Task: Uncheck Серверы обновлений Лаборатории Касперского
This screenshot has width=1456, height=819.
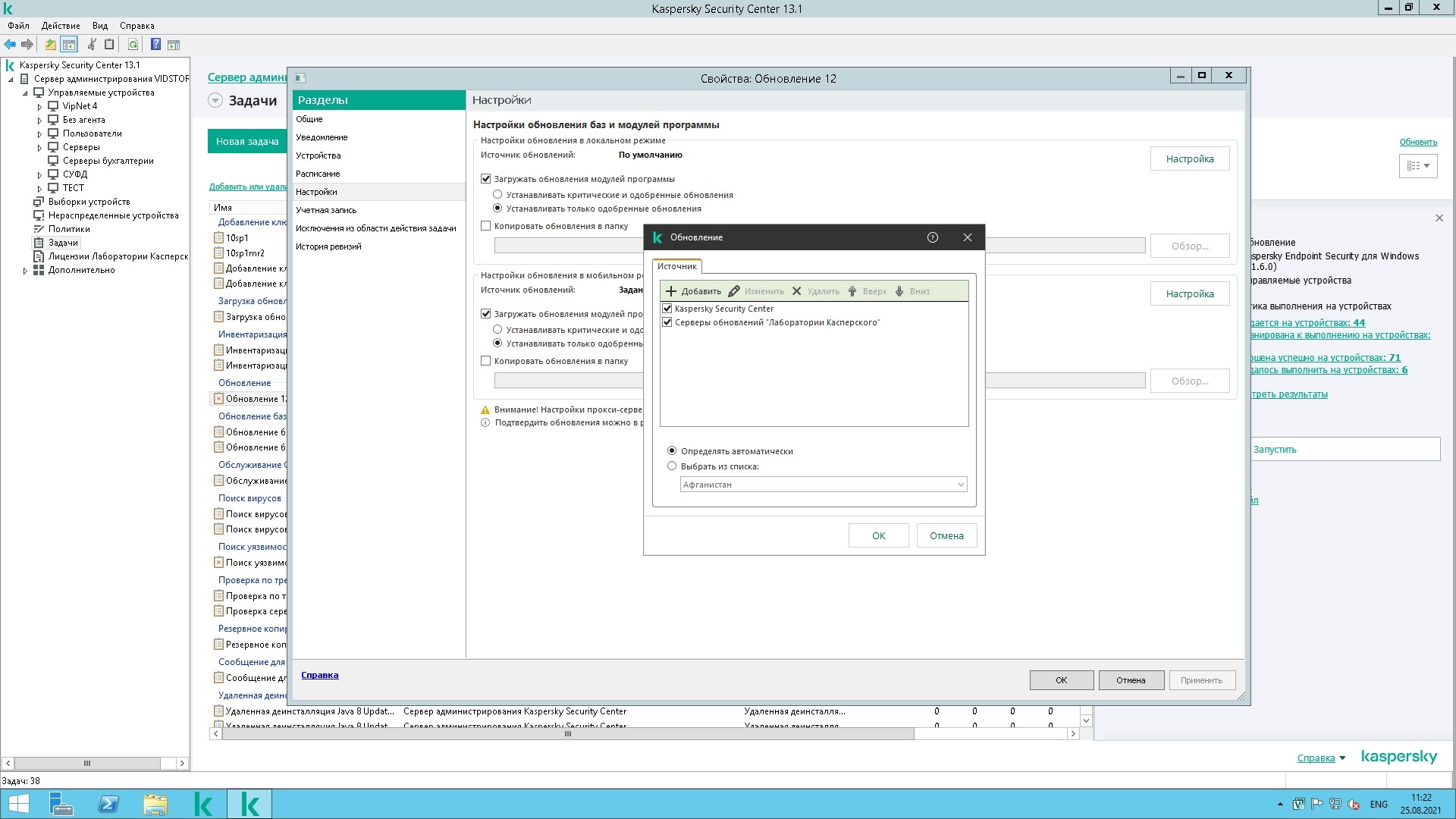Action: point(667,322)
